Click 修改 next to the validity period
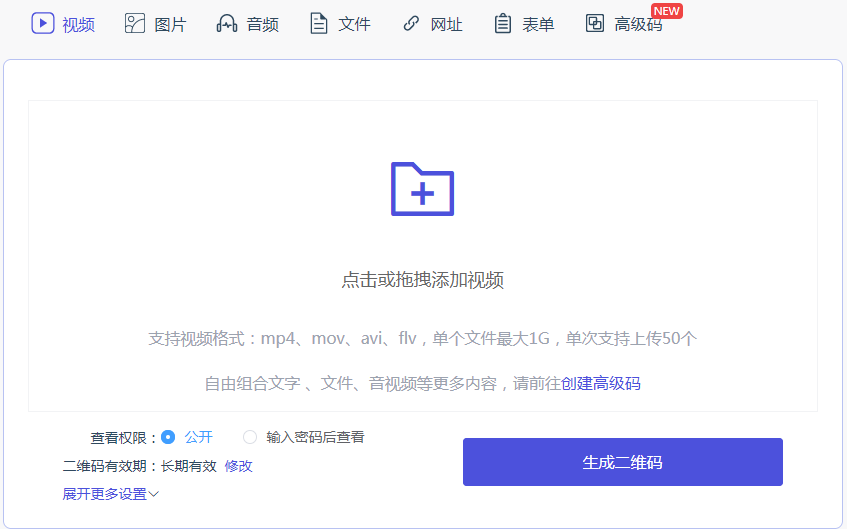847x529 pixels. (x=238, y=466)
